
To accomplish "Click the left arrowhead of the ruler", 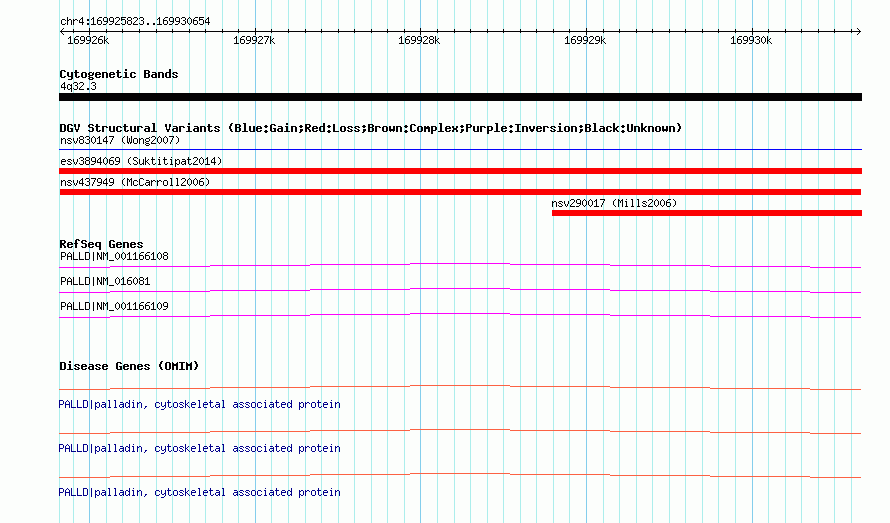I will point(62,31).
